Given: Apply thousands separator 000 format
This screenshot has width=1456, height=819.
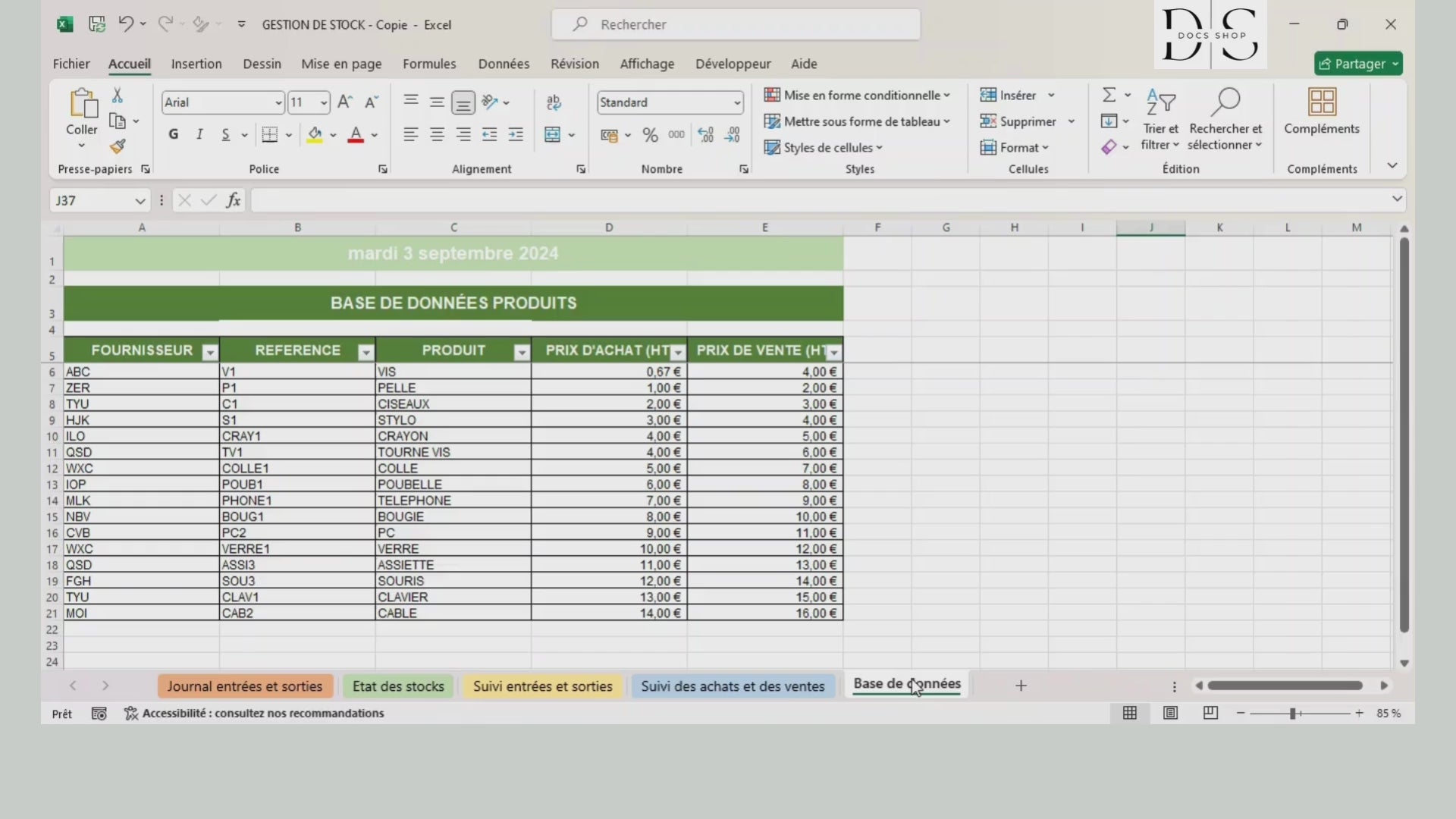Looking at the screenshot, I should click(x=676, y=135).
